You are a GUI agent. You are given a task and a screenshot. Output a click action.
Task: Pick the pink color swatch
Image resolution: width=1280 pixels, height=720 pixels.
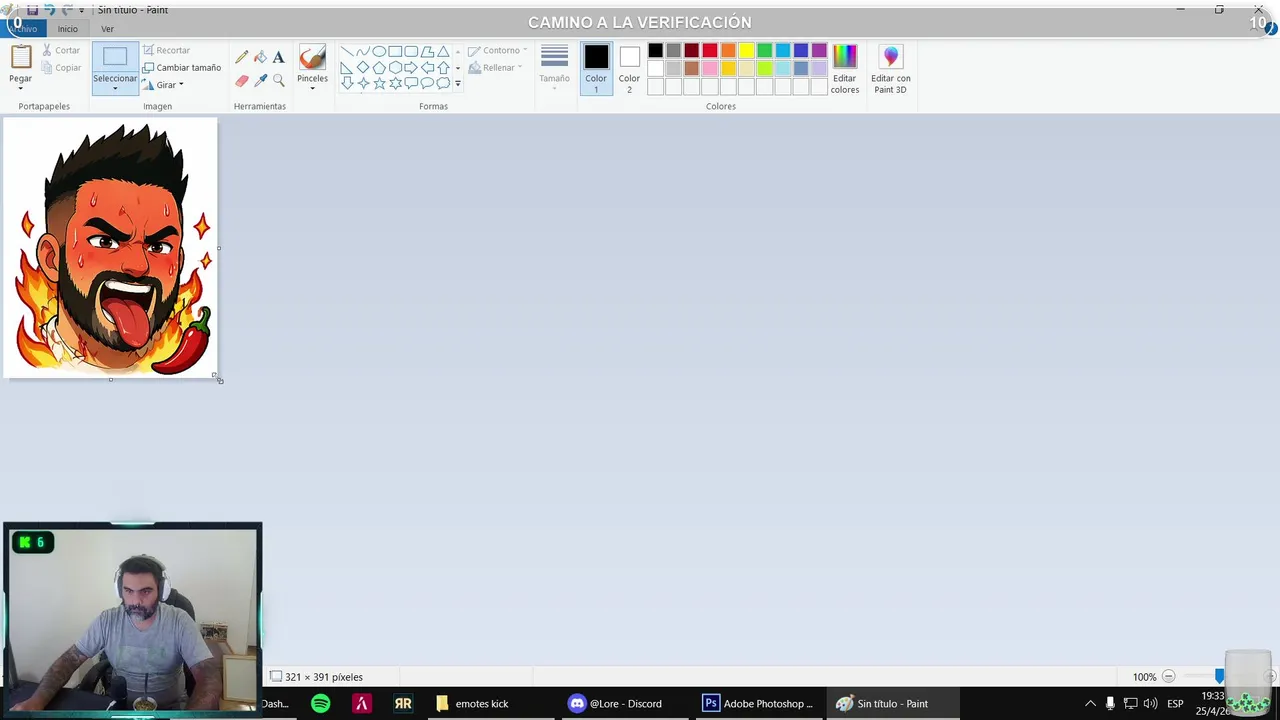(x=710, y=69)
